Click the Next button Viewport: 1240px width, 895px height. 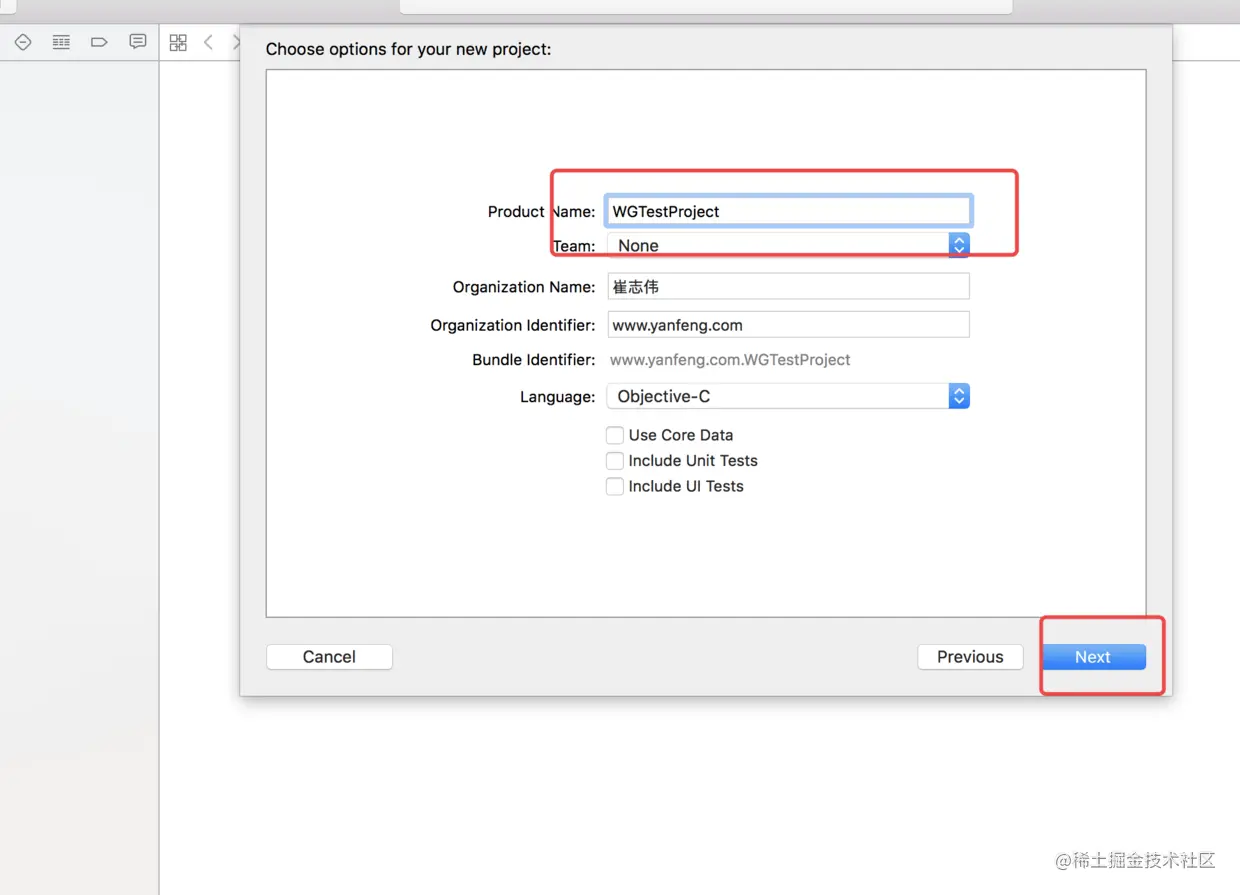(1093, 657)
